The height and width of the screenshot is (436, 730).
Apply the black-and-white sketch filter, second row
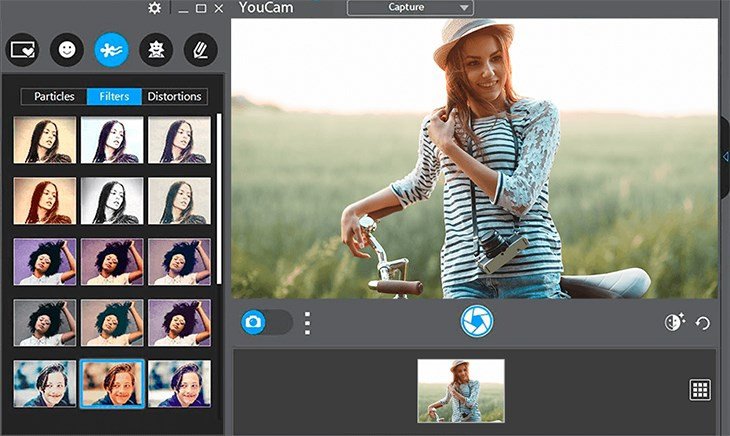pyautogui.click(x=112, y=201)
